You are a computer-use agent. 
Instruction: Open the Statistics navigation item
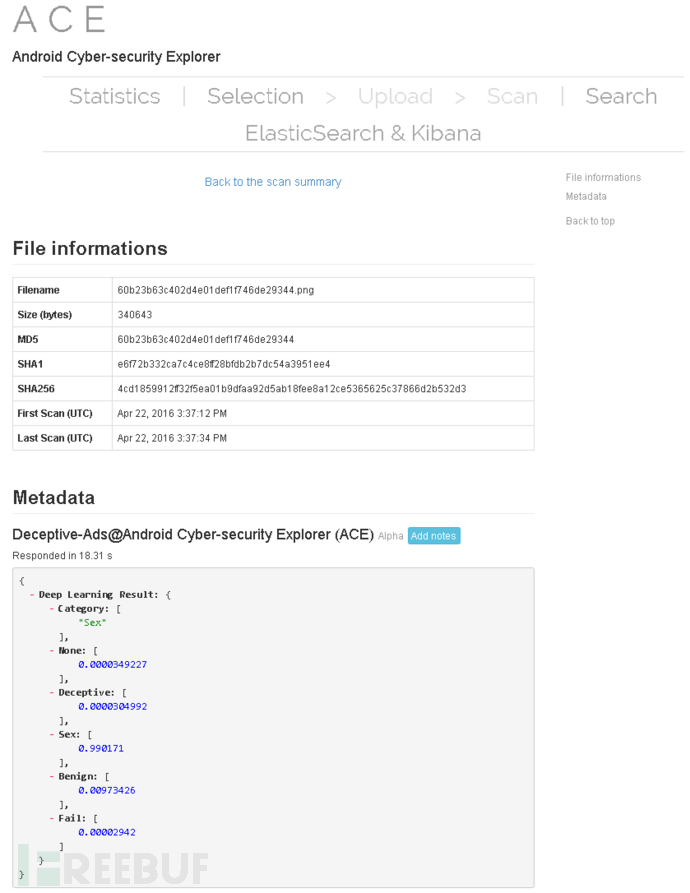[114, 96]
